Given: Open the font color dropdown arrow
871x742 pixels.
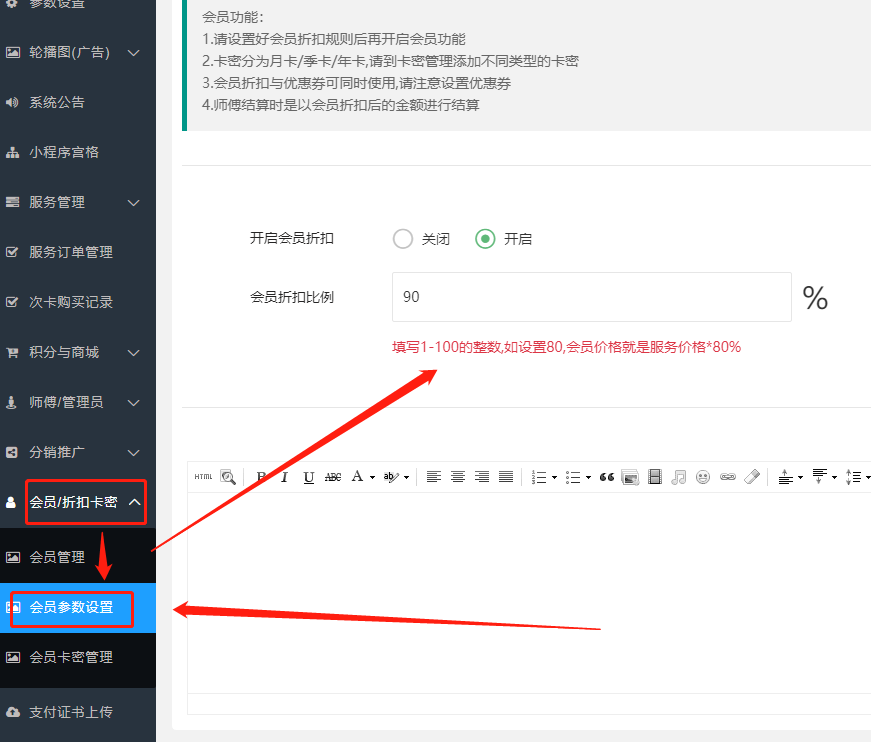Looking at the screenshot, I should pyautogui.click(x=372, y=477).
